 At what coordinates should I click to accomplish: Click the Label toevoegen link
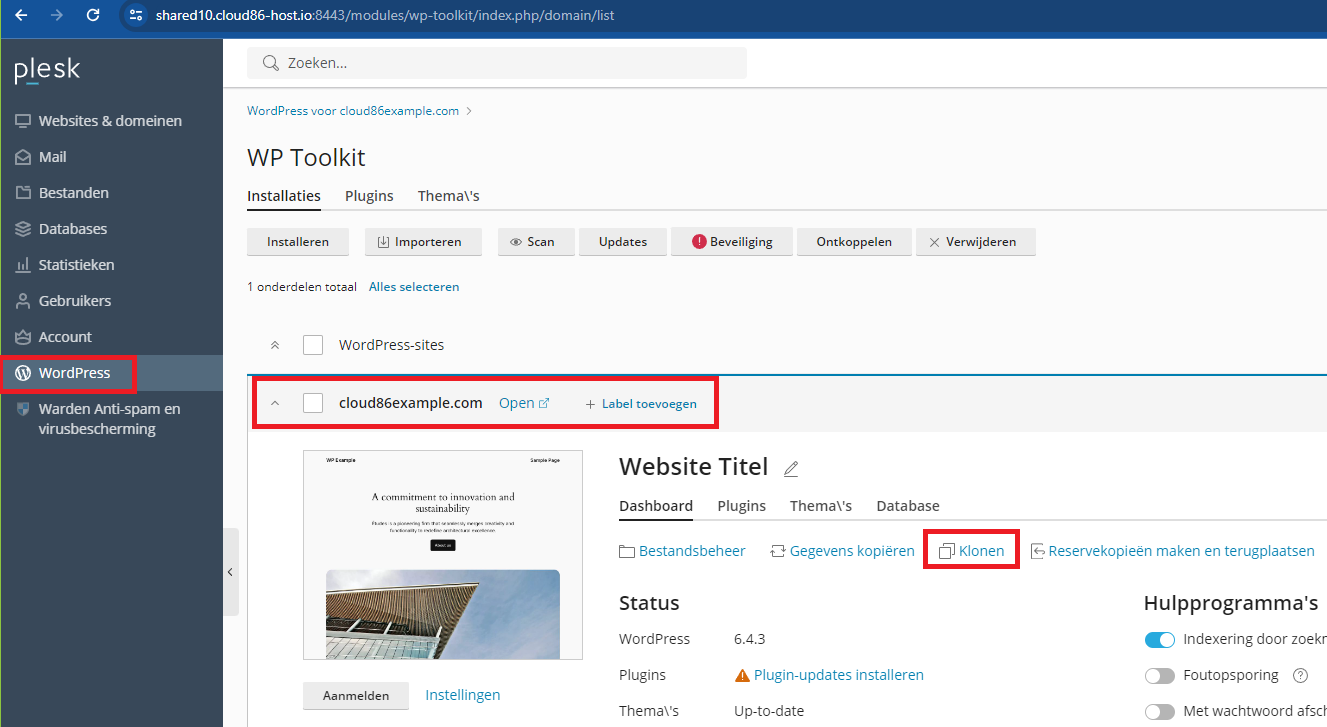click(x=649, y=404)
